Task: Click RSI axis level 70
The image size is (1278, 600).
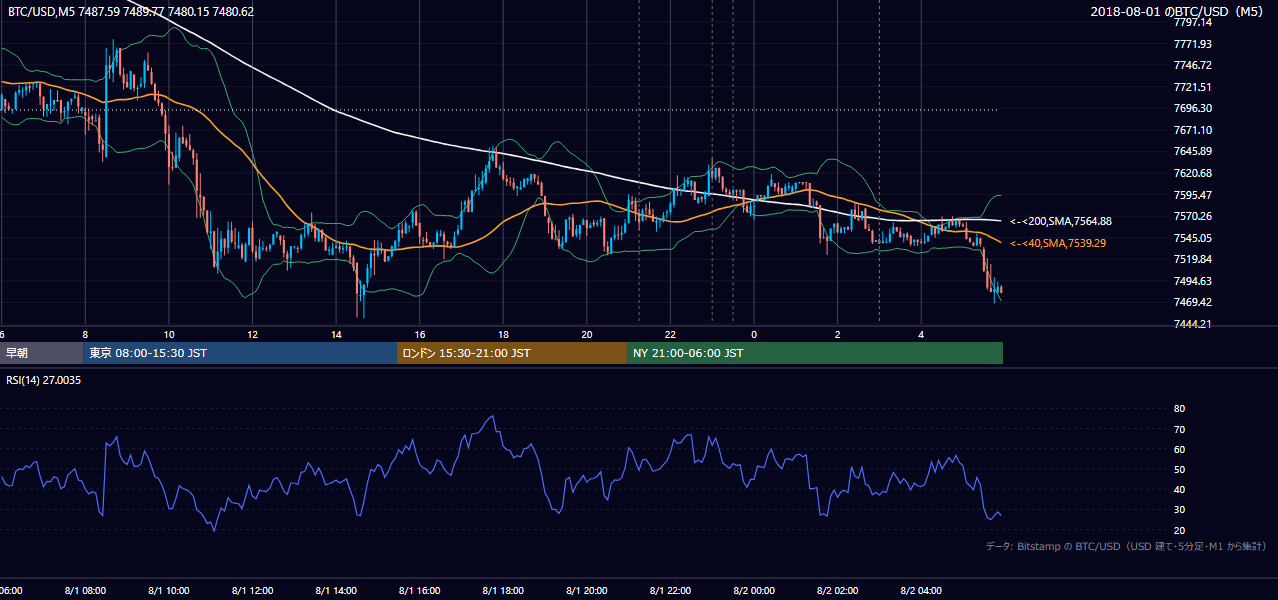Action: tap(1179, 429)
